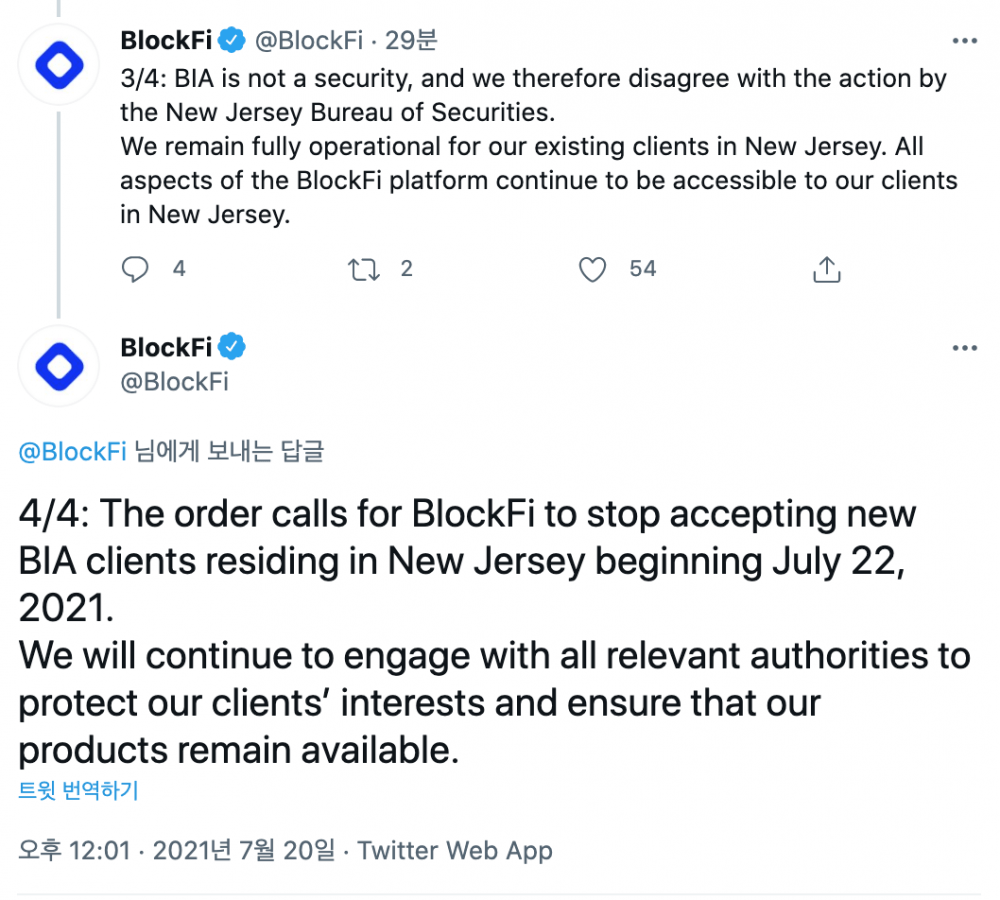Viewport: 1000px width, 900px height.
Task: Open the three-dot menu on the 3/4 tweet
Action: tap(964, 41)
